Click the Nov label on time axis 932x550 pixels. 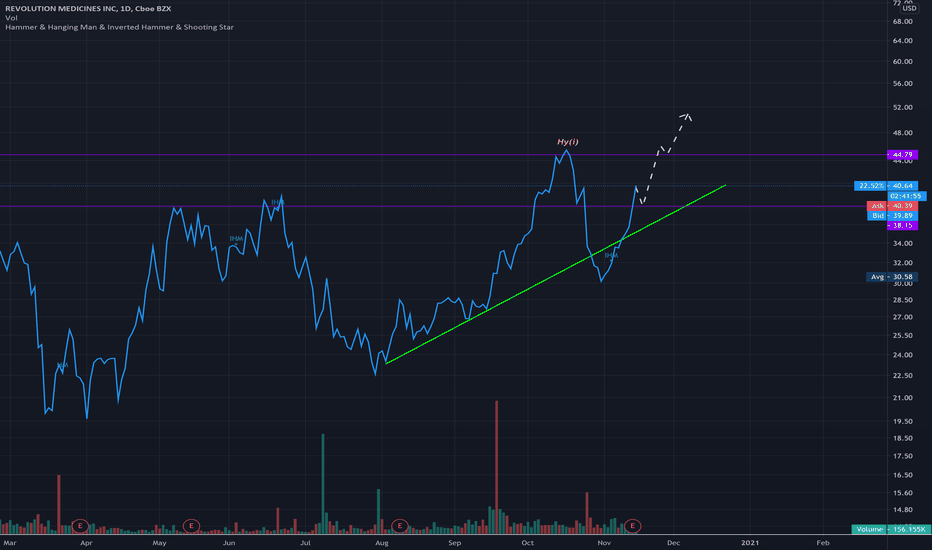pyautogui.click(x=604, y=543)
